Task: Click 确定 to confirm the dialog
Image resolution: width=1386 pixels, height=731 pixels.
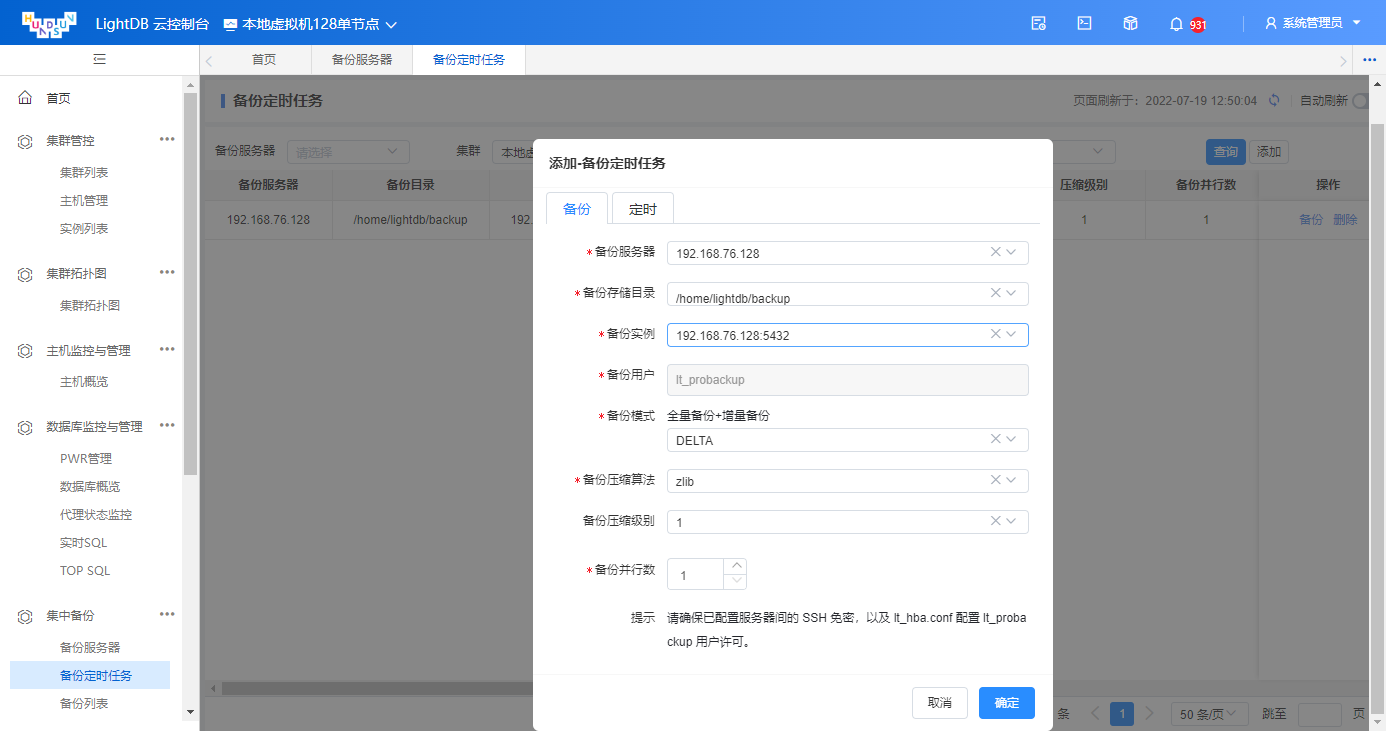Action: coord(1007,703)
